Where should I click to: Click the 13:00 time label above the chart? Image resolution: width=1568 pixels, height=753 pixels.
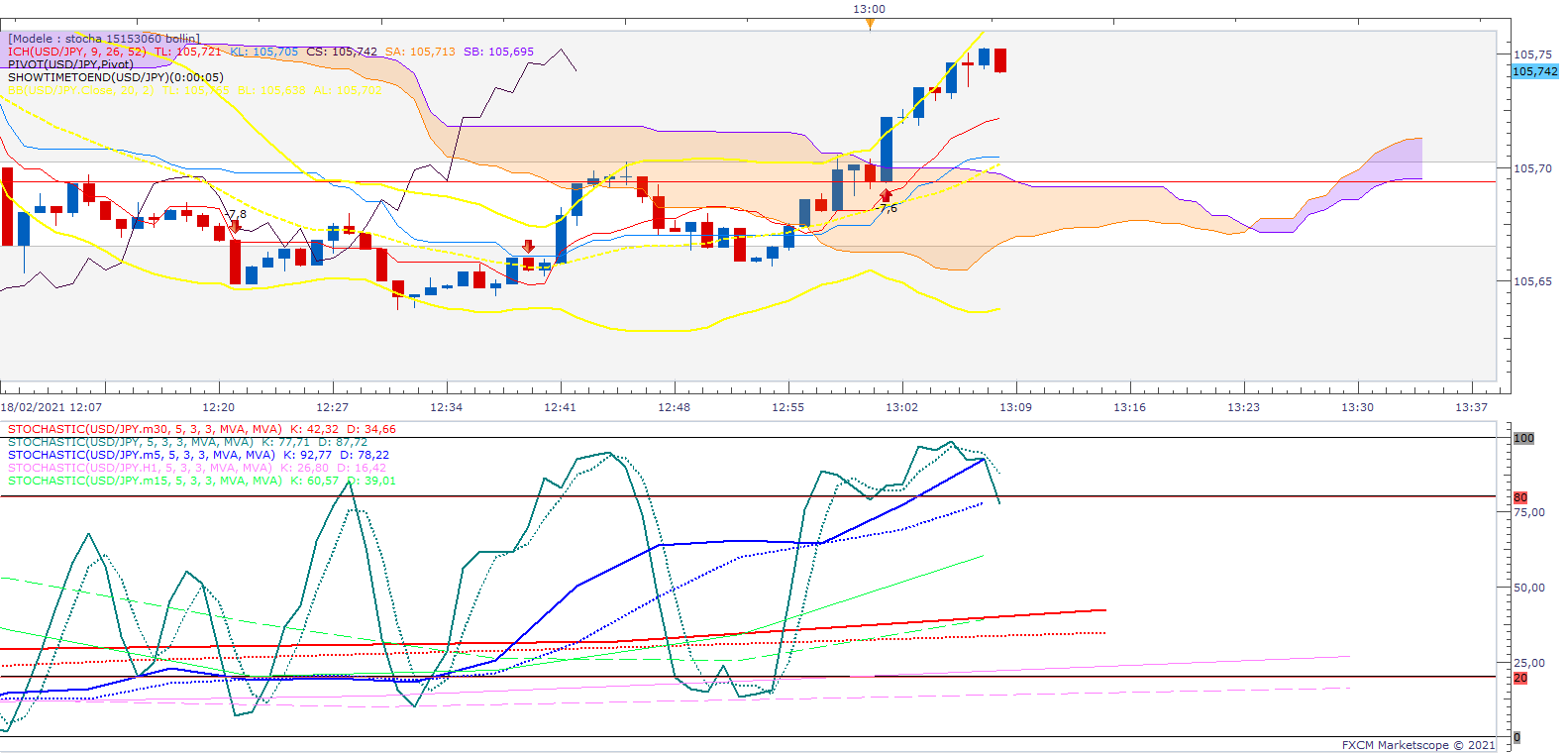870,9
